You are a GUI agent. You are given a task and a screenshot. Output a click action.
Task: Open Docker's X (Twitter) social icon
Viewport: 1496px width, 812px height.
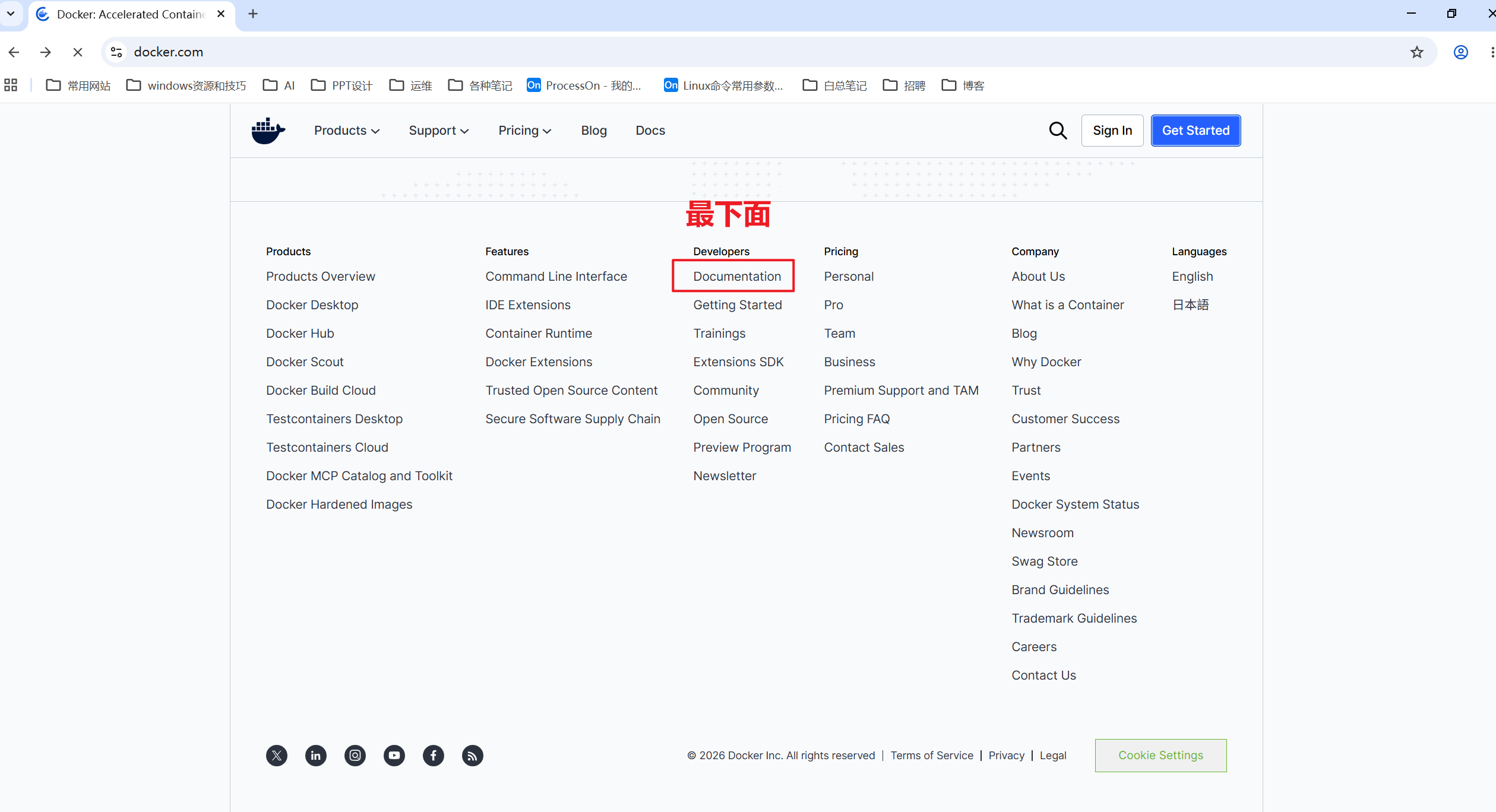[277, 756]
